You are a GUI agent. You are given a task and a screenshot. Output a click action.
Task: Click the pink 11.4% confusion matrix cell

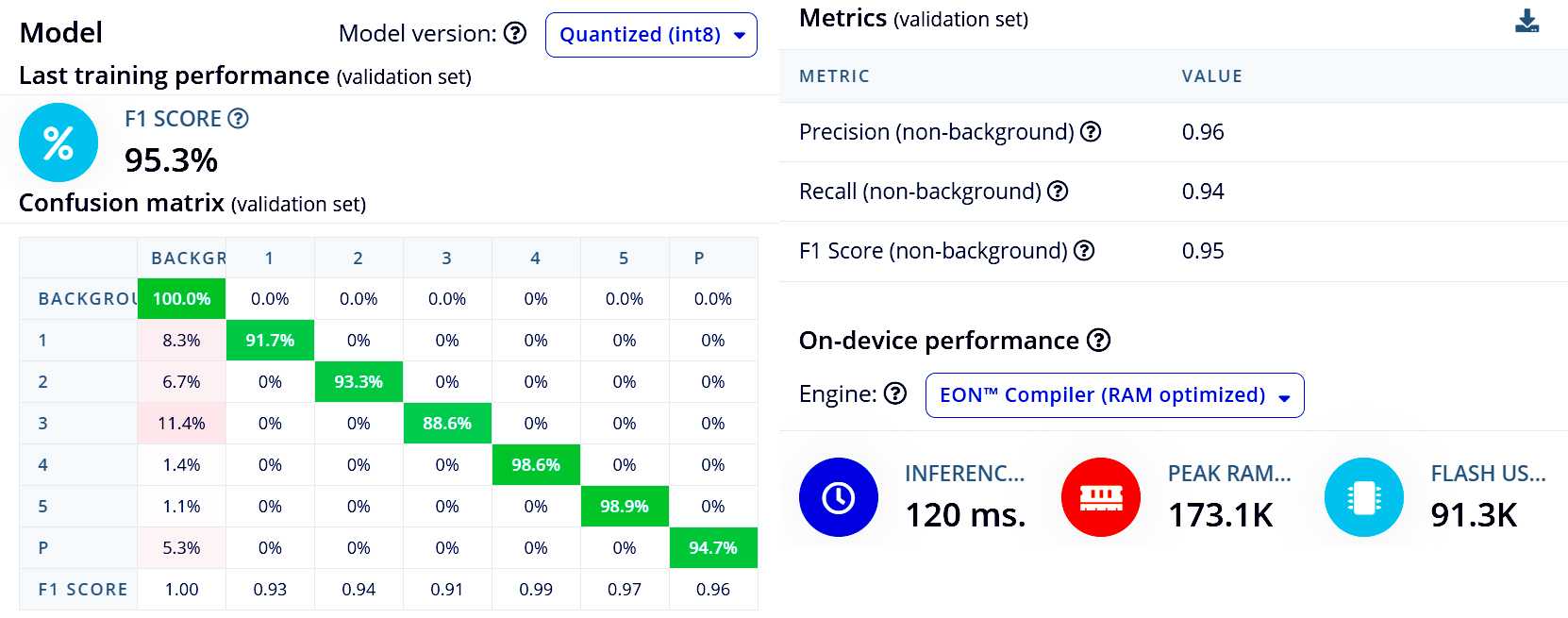[x=181, y=424]
